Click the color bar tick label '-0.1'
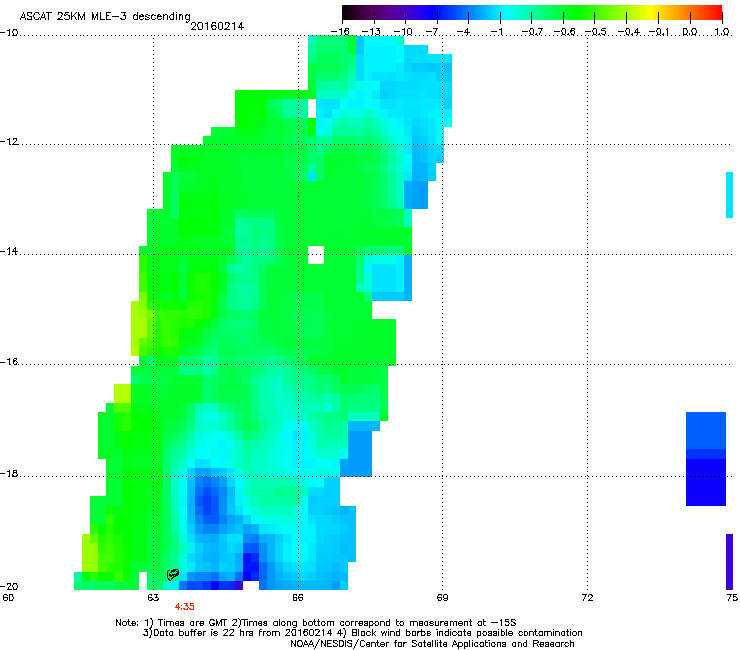The image size is (740, 650). 659,32
